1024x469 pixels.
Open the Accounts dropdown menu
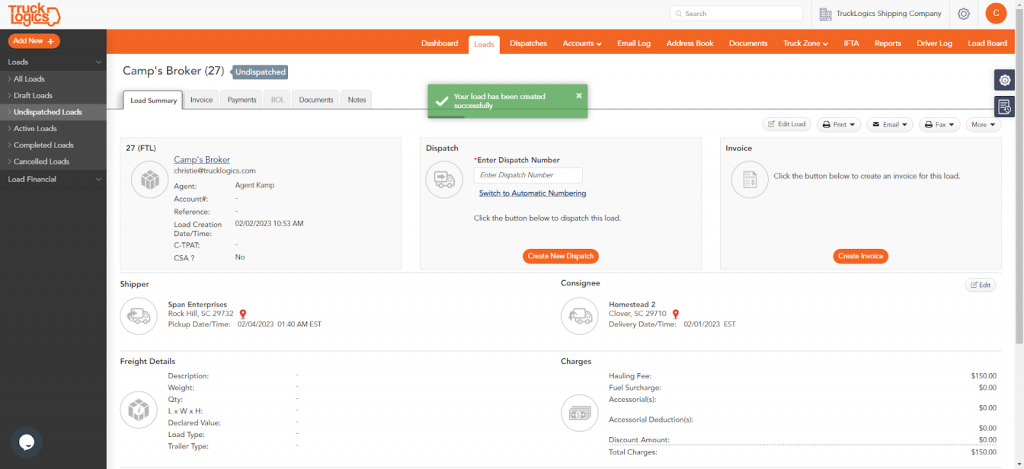pos(582,43)
